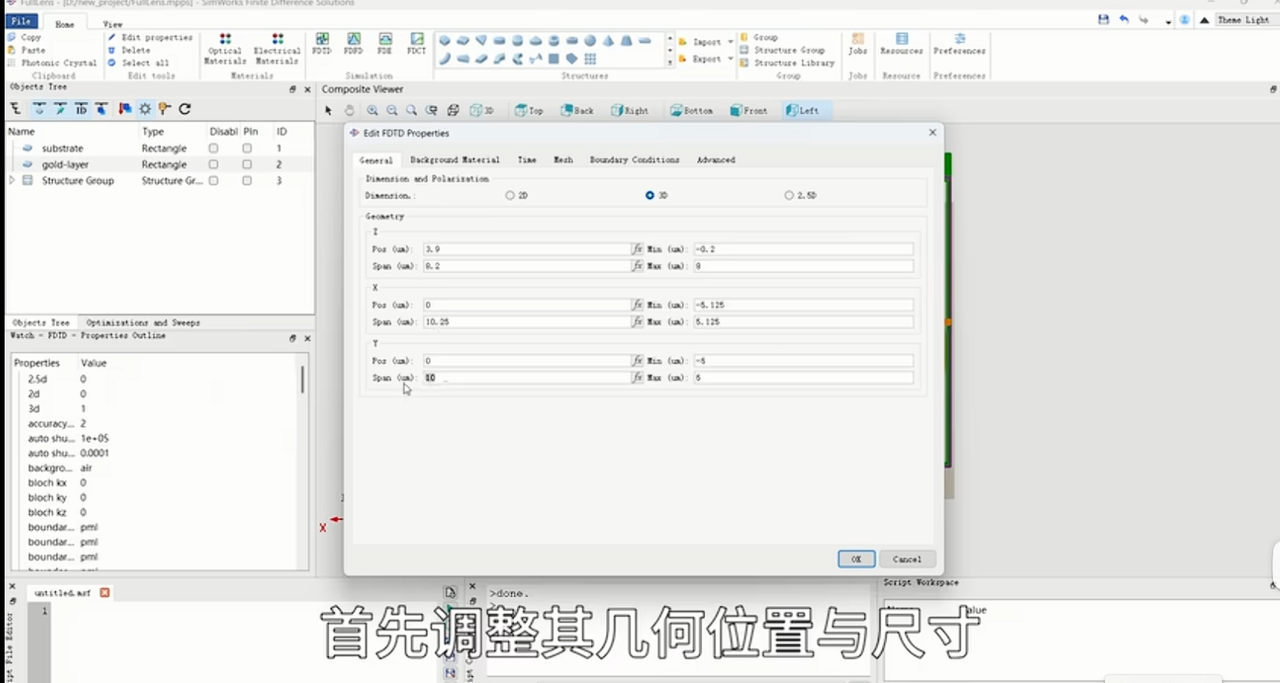This screenshot has width=1280, height=683.
Task: Switch viewer to Bottom view
Action: click(692, 110)
